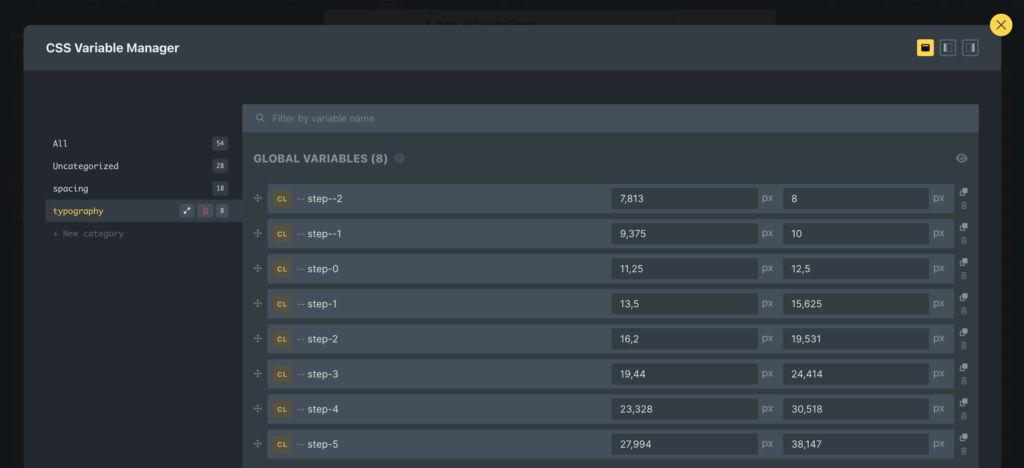Open px unit selector after 7,813
Screen dimensions: 1024x468
point(767,198)
